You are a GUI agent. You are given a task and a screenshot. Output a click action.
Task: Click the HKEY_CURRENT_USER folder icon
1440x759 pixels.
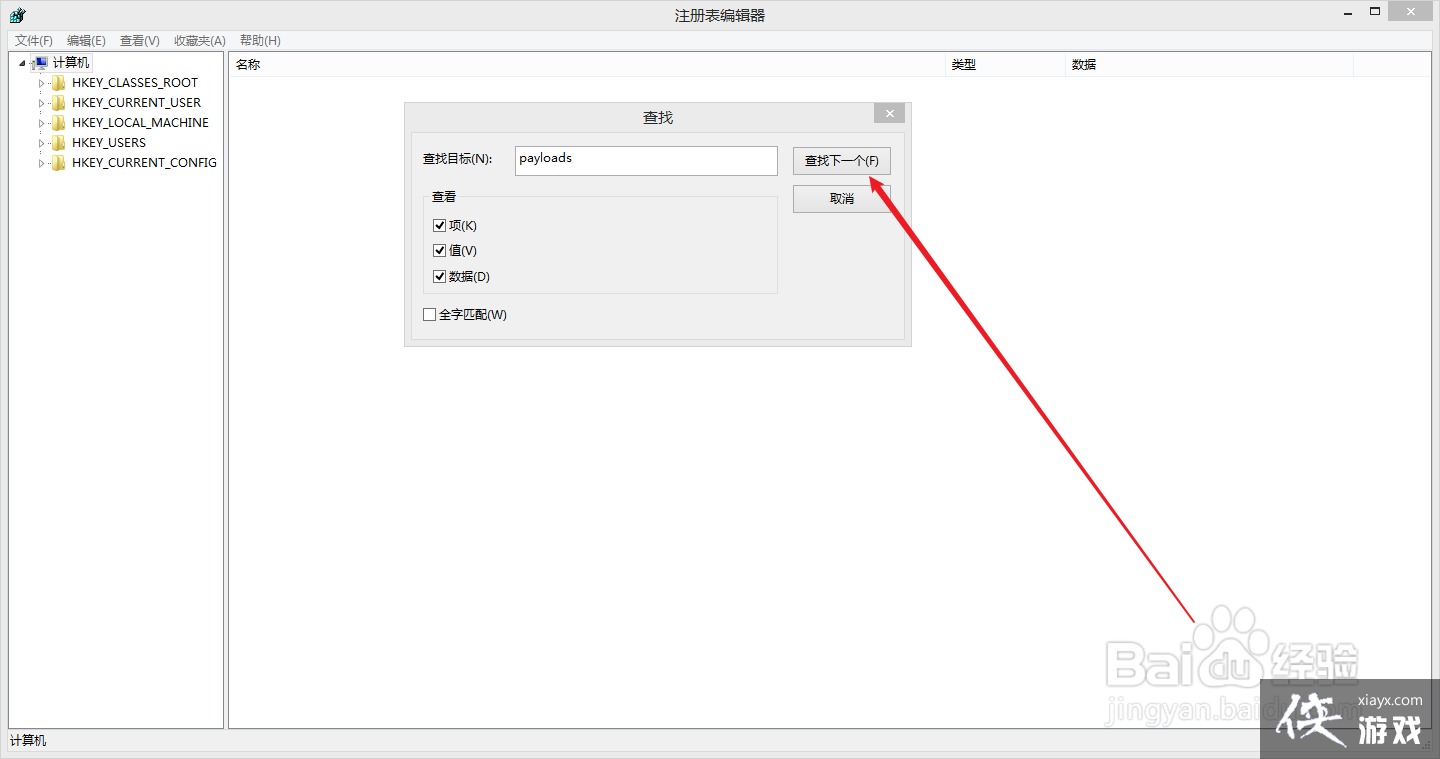click(x=59, y=103)
